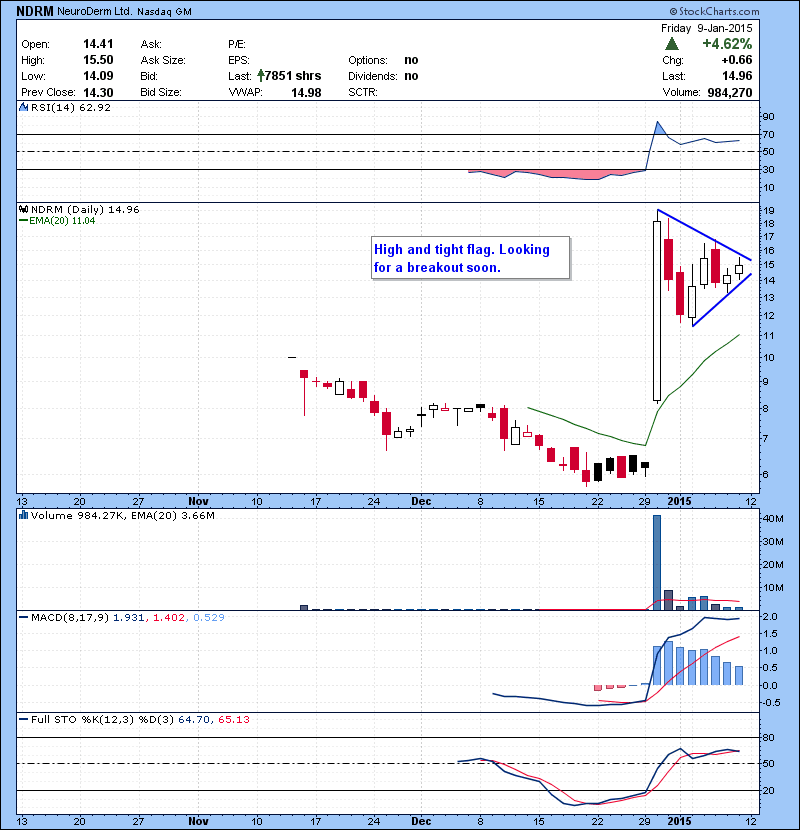This screenshot has width=800, height=830.
Task: Click the green up triangle next to +4.62%
Action: (671, 43)
